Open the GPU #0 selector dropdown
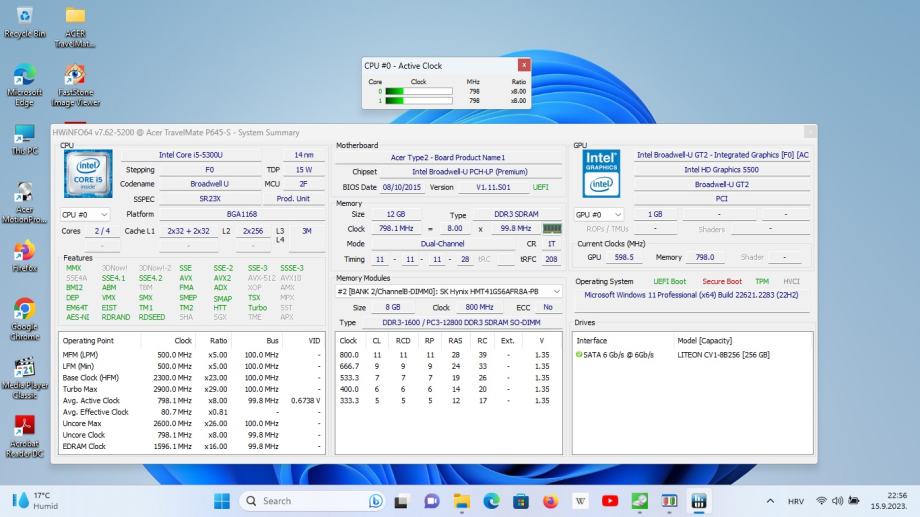Screen dimensions: 920x517 599,214
